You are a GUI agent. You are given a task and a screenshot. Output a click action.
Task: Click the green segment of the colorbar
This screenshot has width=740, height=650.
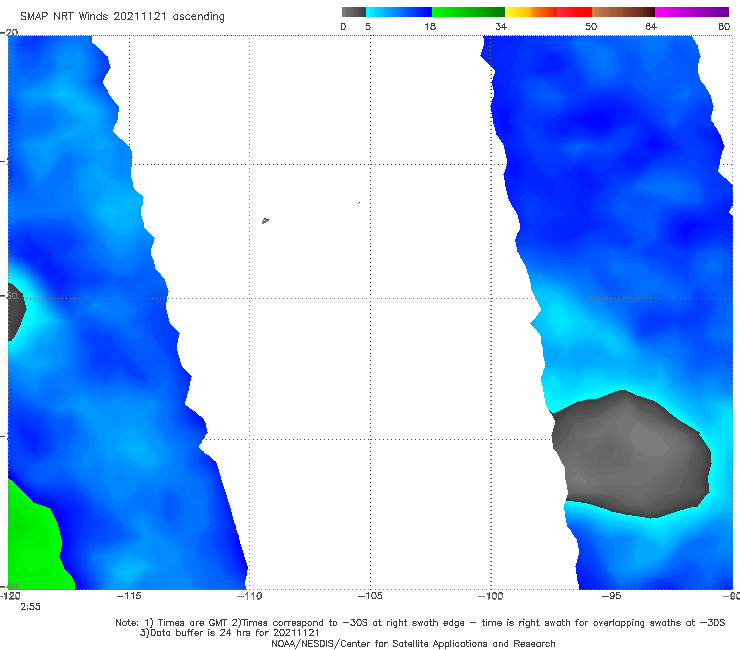point(468,12)
